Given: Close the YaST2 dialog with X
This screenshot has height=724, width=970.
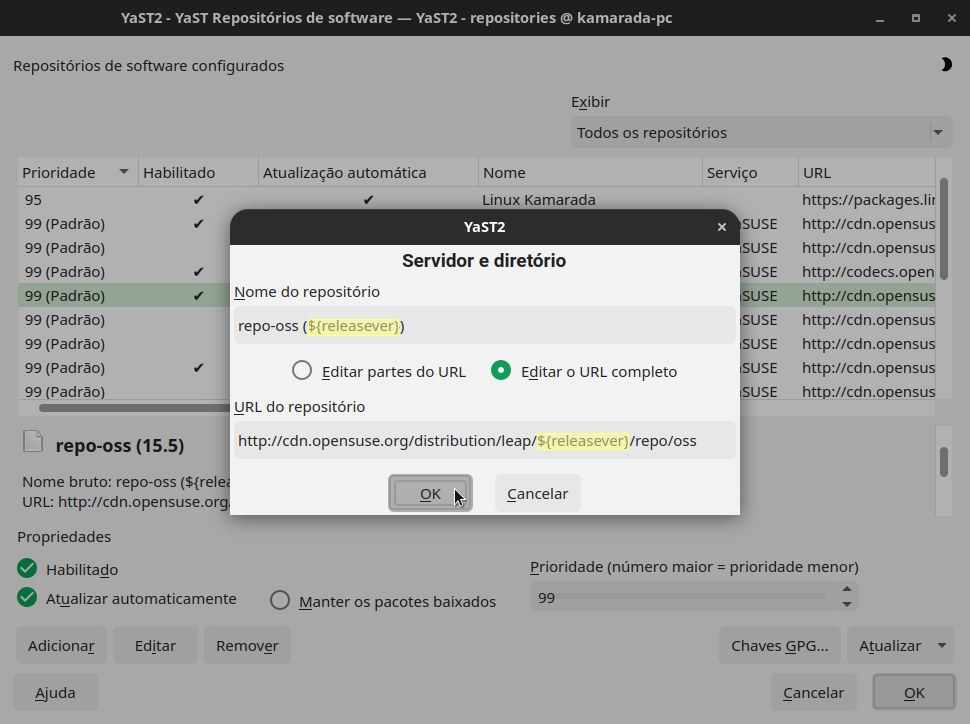Looking at the screenshot, I should click(x=721, y=227).
